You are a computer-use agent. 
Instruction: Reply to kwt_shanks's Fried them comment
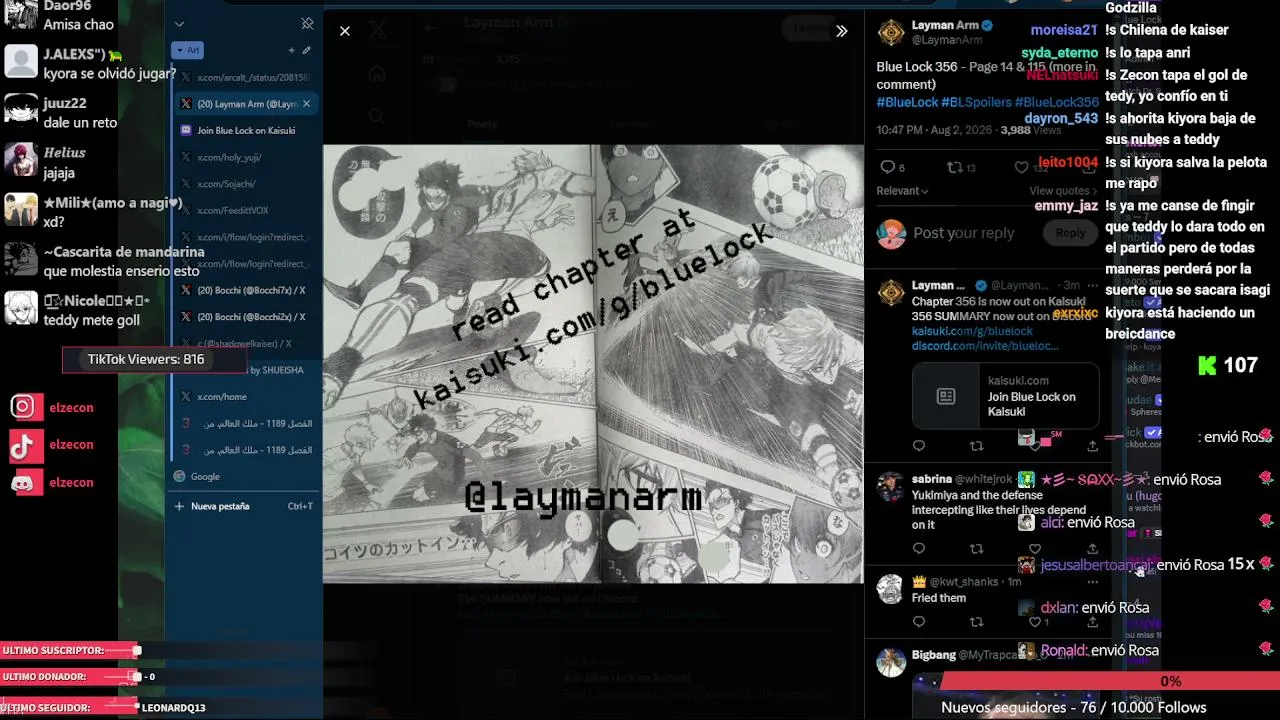click(919, 622)
